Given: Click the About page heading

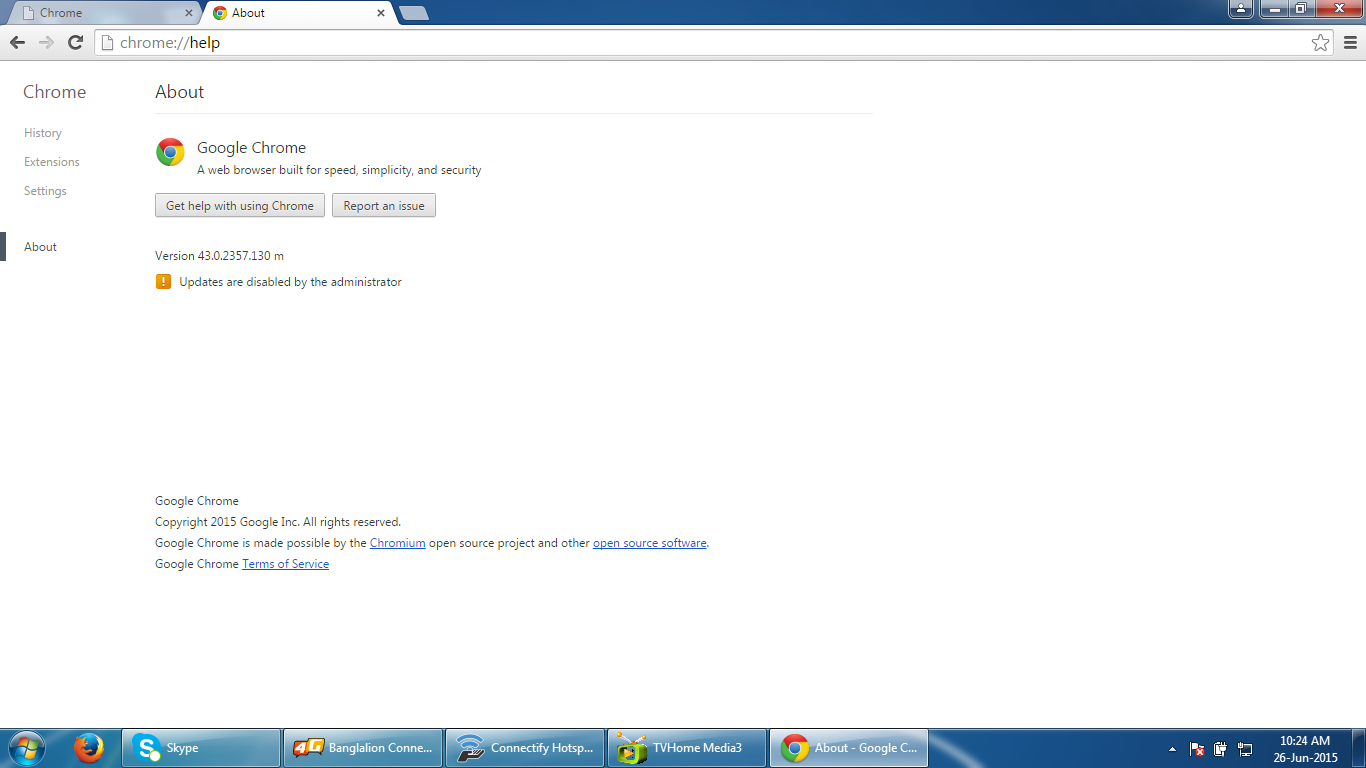Looking at the screenshot, I should pyautogui.click(x=179, y=92).
